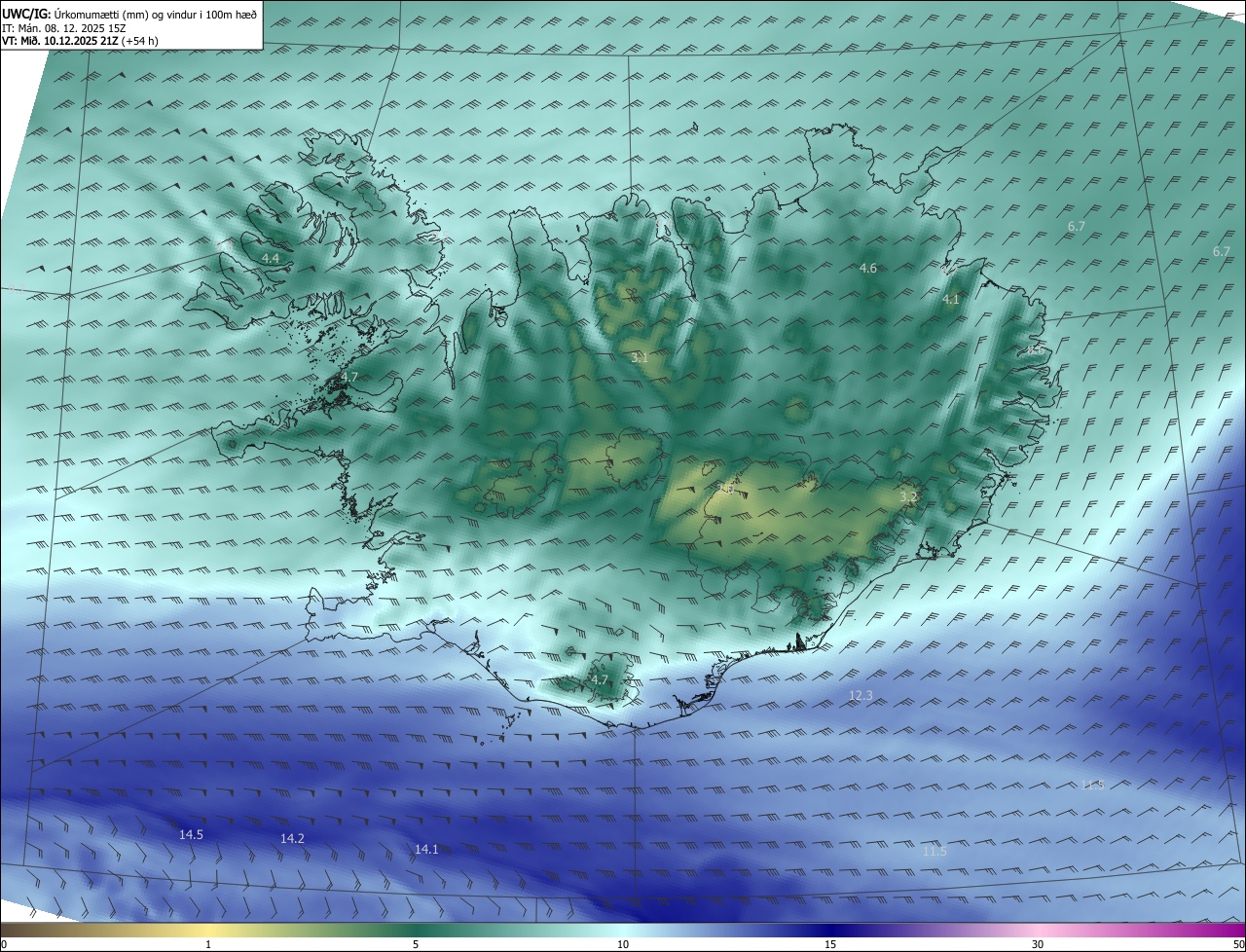
Task: Click the initial time 'IT: Mán. 08. 12. 2025 15Z'
Action: pos(63,28)
